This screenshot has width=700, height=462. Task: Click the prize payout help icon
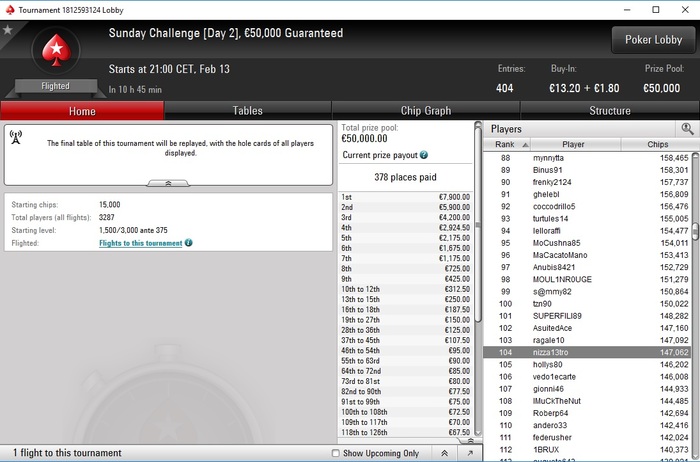pyautogui.click(x=424, y=155)
